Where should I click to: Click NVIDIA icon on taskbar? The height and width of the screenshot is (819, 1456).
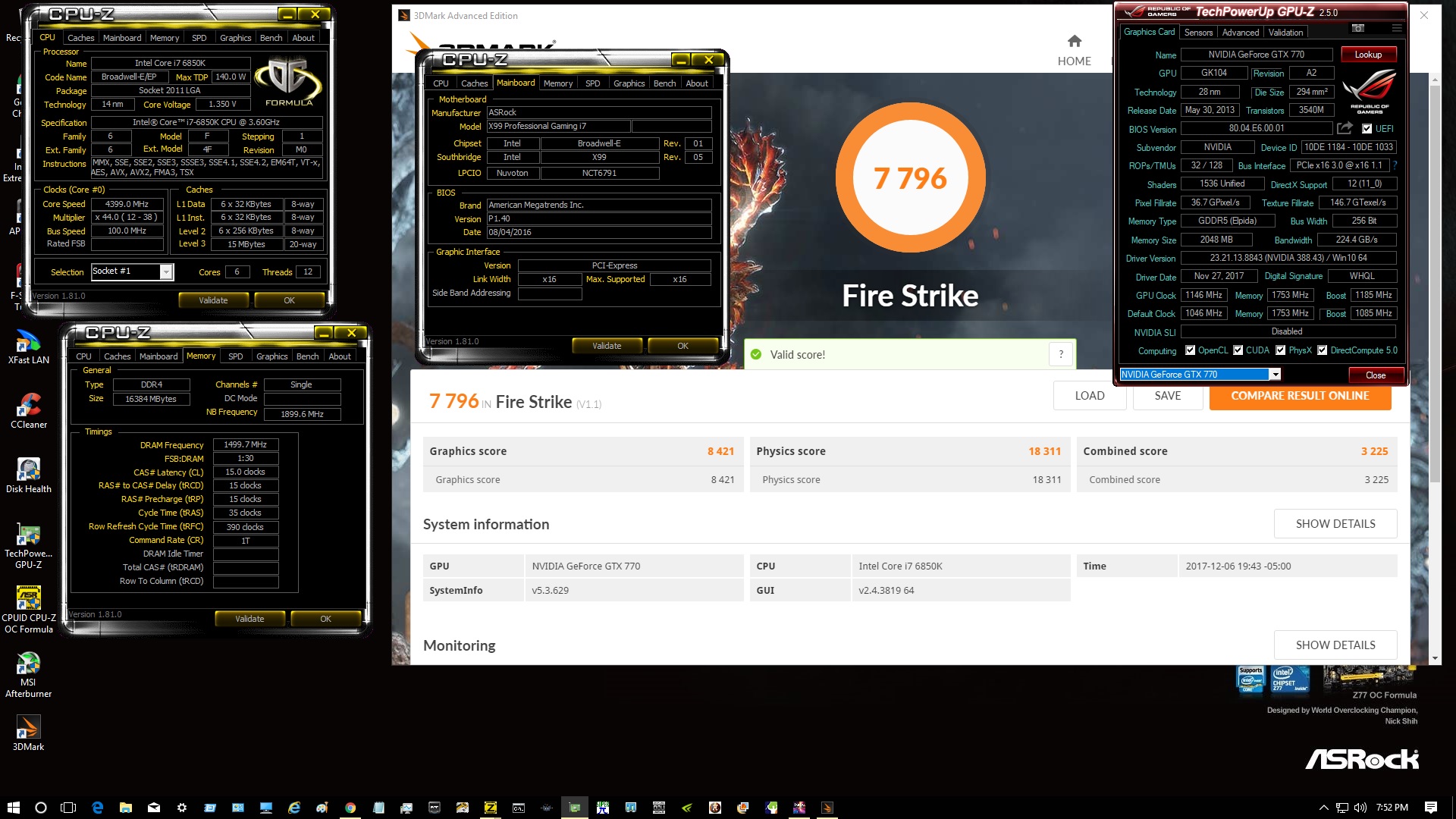click(687, 808)
